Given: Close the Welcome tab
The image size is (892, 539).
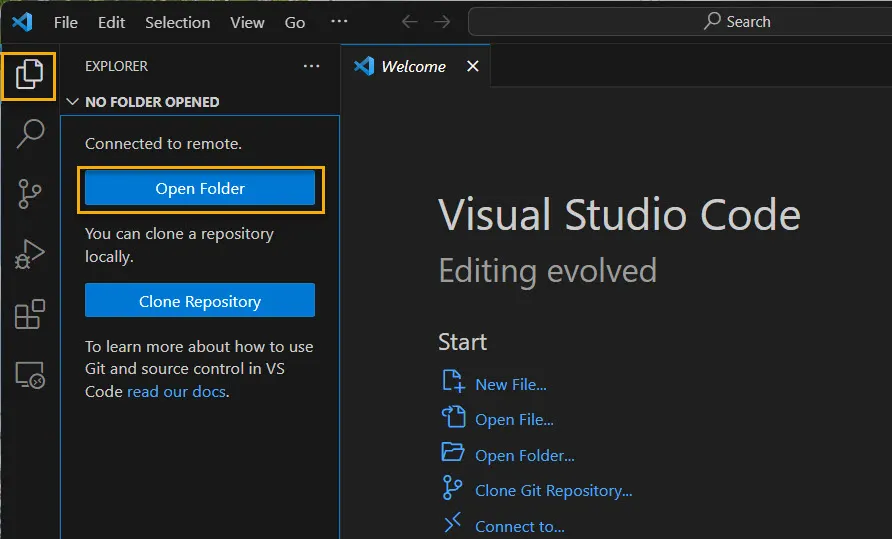Looking at the screenshot, I should pyautogui.click(x=473, y=66).
